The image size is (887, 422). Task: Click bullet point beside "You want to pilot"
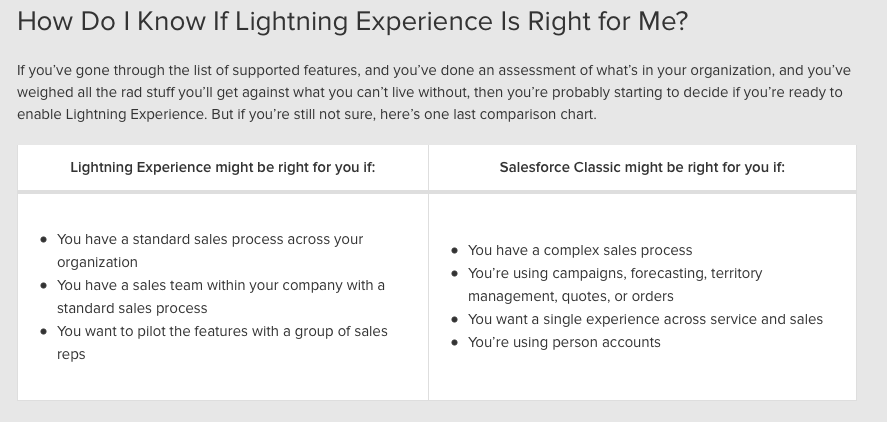pyautogui.click(x=44, y=332)
